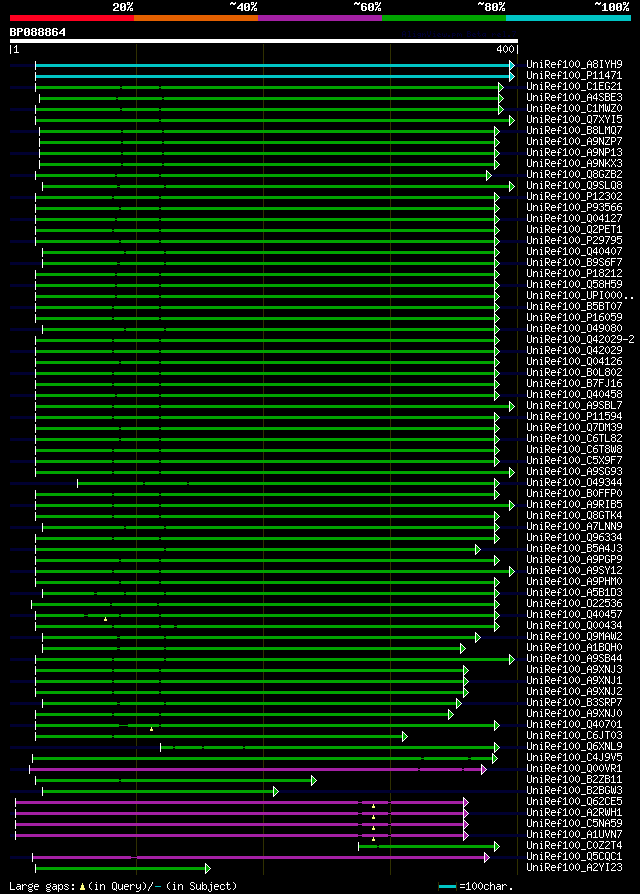Click the cyan alignment bar for UniRef100_A8IYH9
The width and height of the screenshot is (640, 894).
click(x=274, y=66)
